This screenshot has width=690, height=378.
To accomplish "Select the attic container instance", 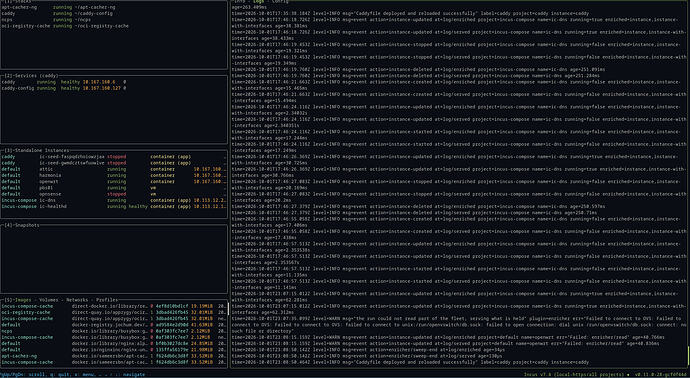I will [x=114, y=169].
